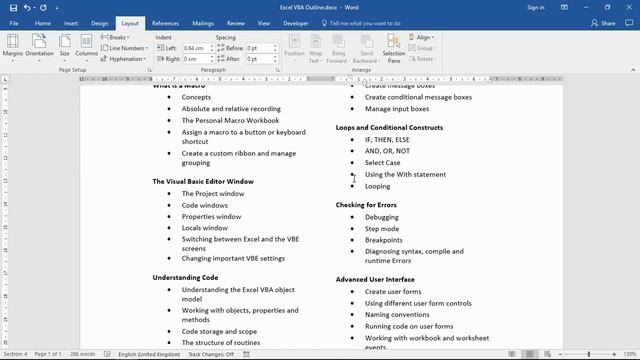Image resolution: width=640 pixels, height=360 pixels.
Task: Click the Right indent input field
Action: click(x=196, y=59)
